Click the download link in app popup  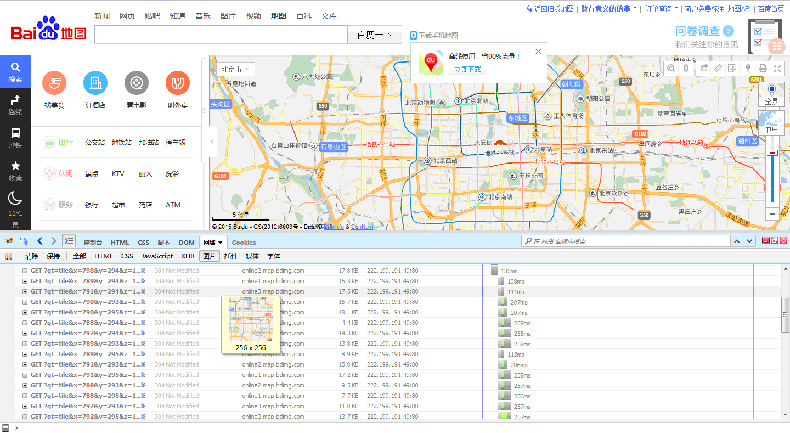point(468,69)
